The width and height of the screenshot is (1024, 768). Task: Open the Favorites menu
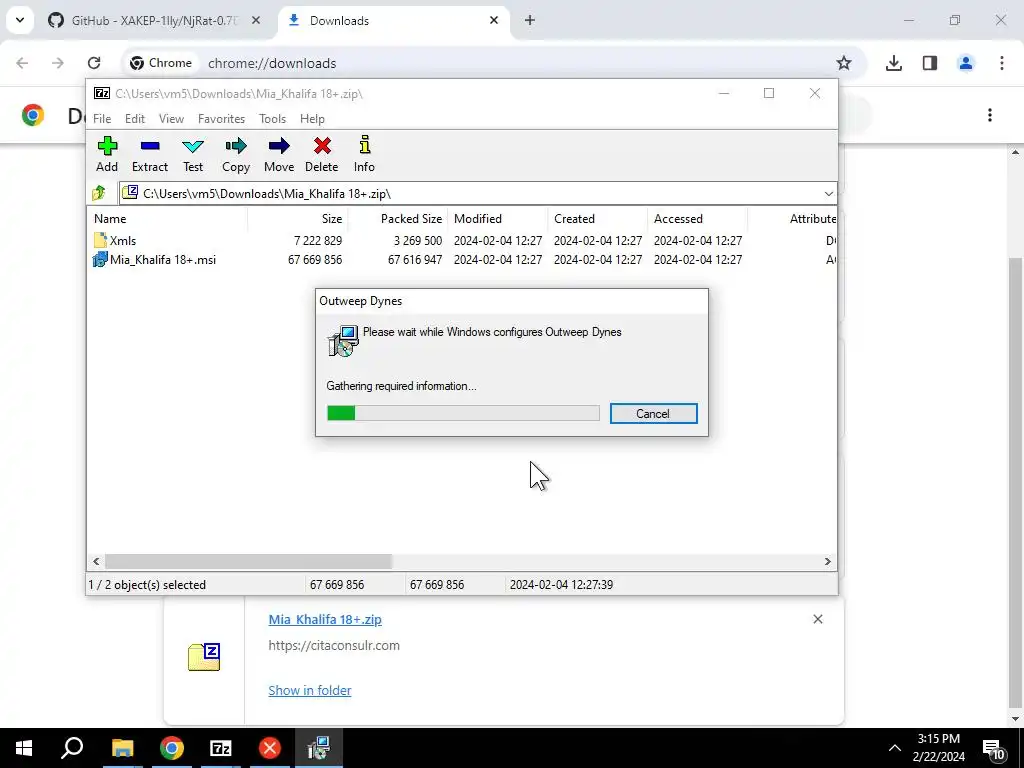click(x=221, y=119)
